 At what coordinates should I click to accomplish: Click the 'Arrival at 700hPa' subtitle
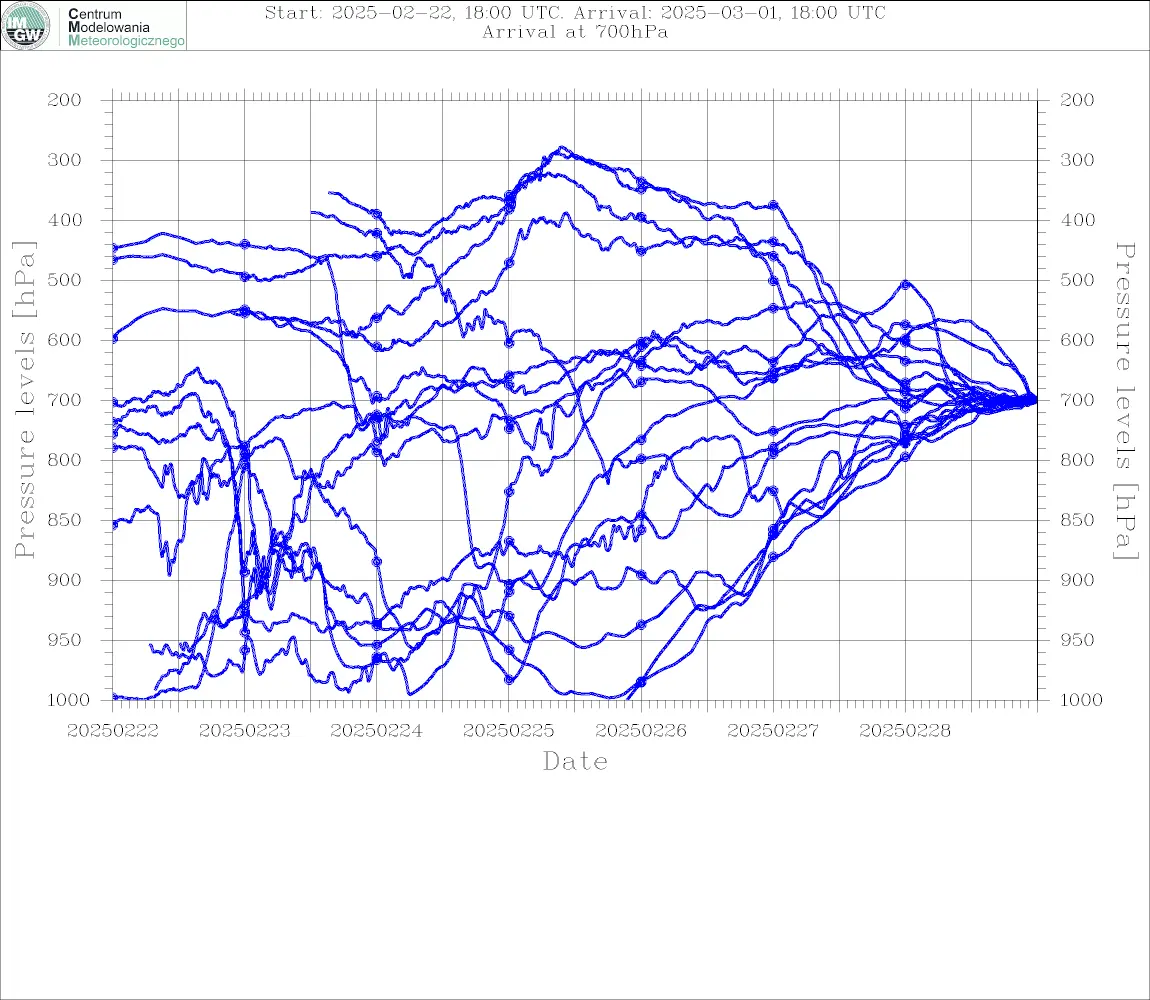click(x=575, y=32)
